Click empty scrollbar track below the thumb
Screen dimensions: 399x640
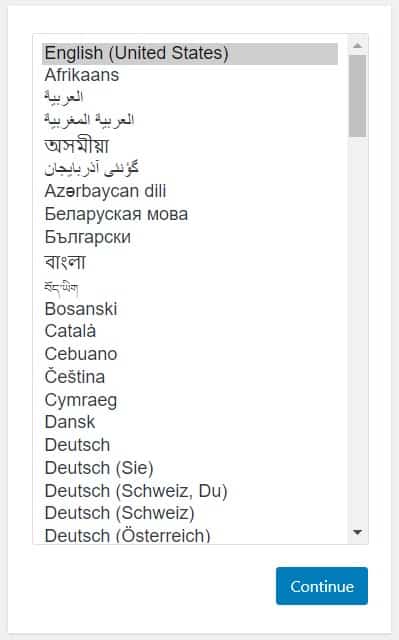pos(357,331)
